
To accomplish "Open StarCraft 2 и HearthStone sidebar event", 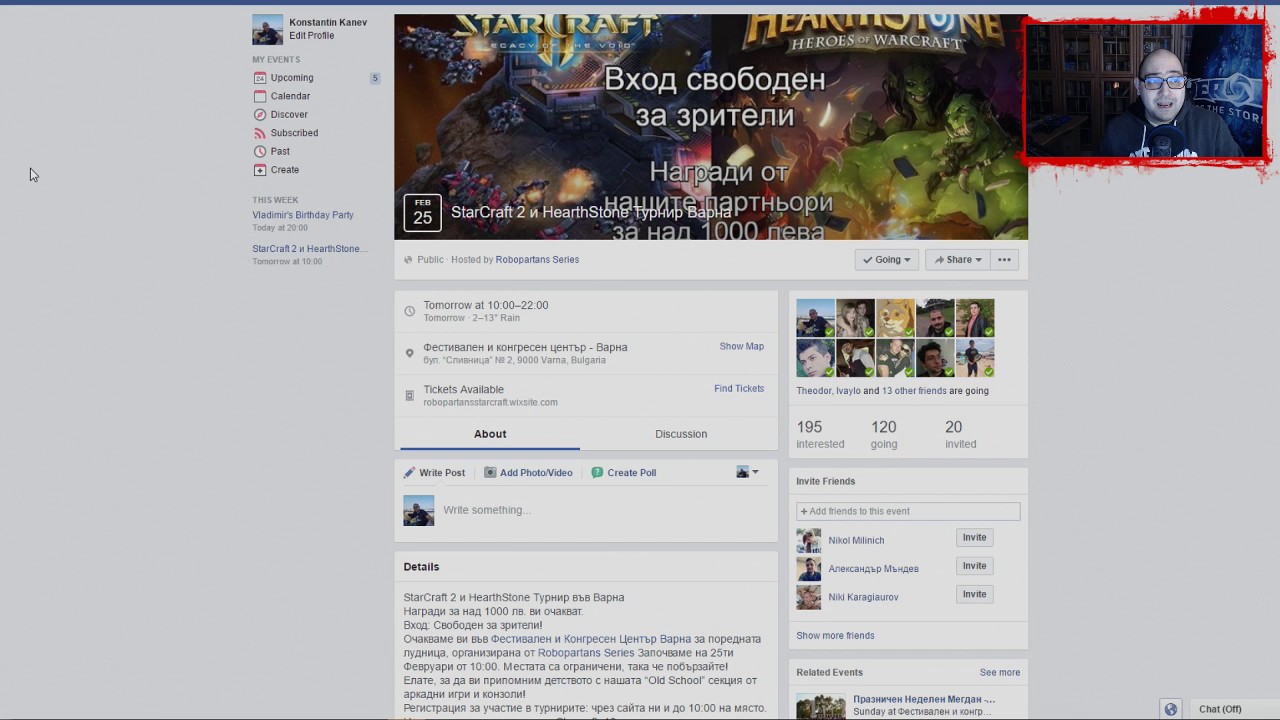I will click(x=310, y=249).
